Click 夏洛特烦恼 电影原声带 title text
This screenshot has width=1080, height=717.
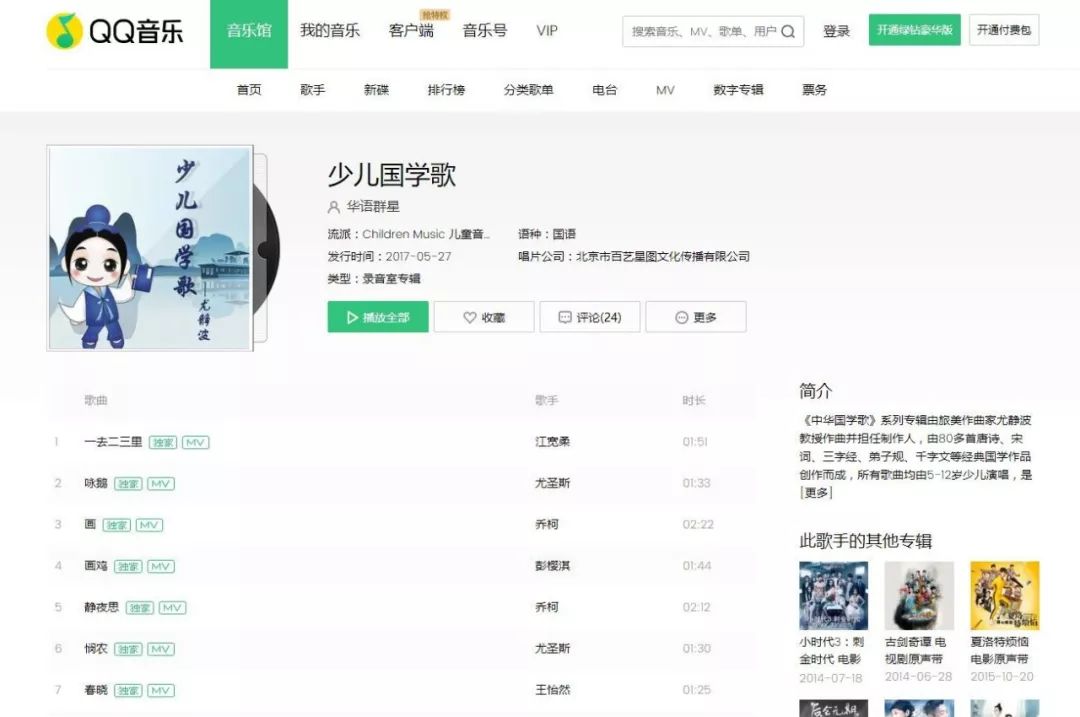999,650
